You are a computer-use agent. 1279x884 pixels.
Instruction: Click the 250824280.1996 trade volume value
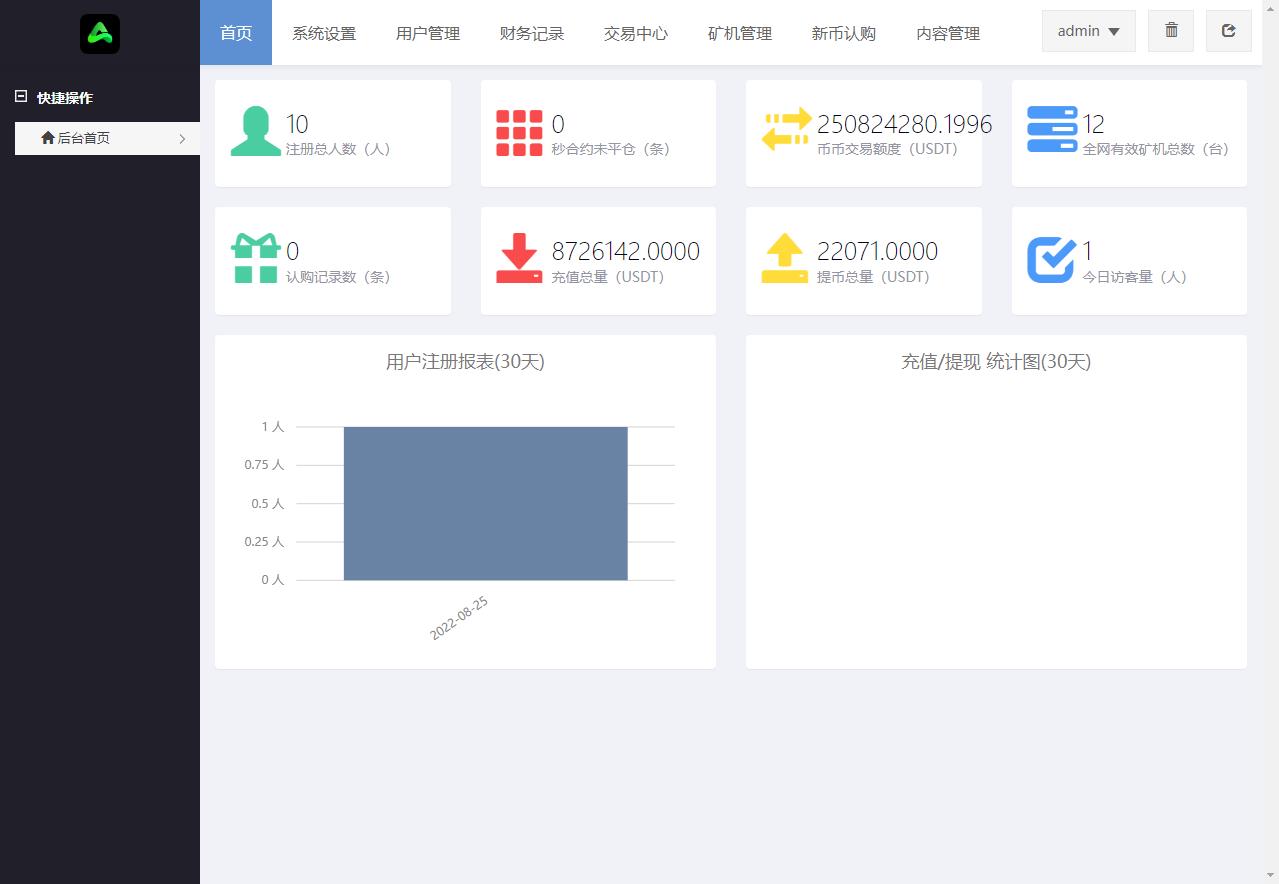905,124
